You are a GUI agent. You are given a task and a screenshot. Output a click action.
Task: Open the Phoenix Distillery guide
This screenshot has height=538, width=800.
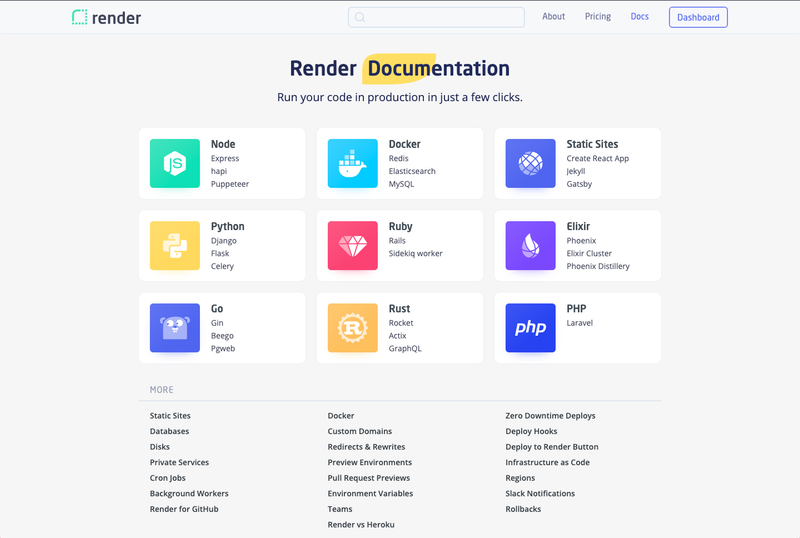[x=598, y=266]
